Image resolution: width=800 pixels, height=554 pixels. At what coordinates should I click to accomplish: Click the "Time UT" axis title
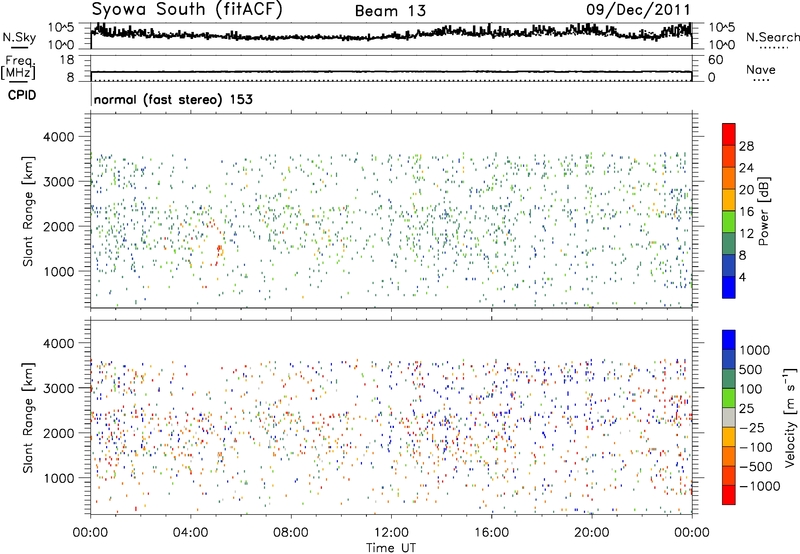391,548
